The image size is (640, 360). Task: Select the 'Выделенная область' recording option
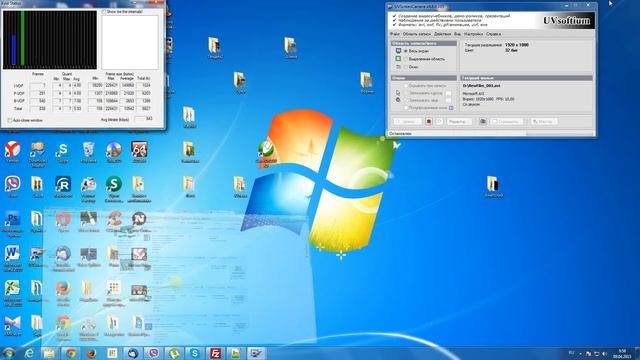[424, 59]
